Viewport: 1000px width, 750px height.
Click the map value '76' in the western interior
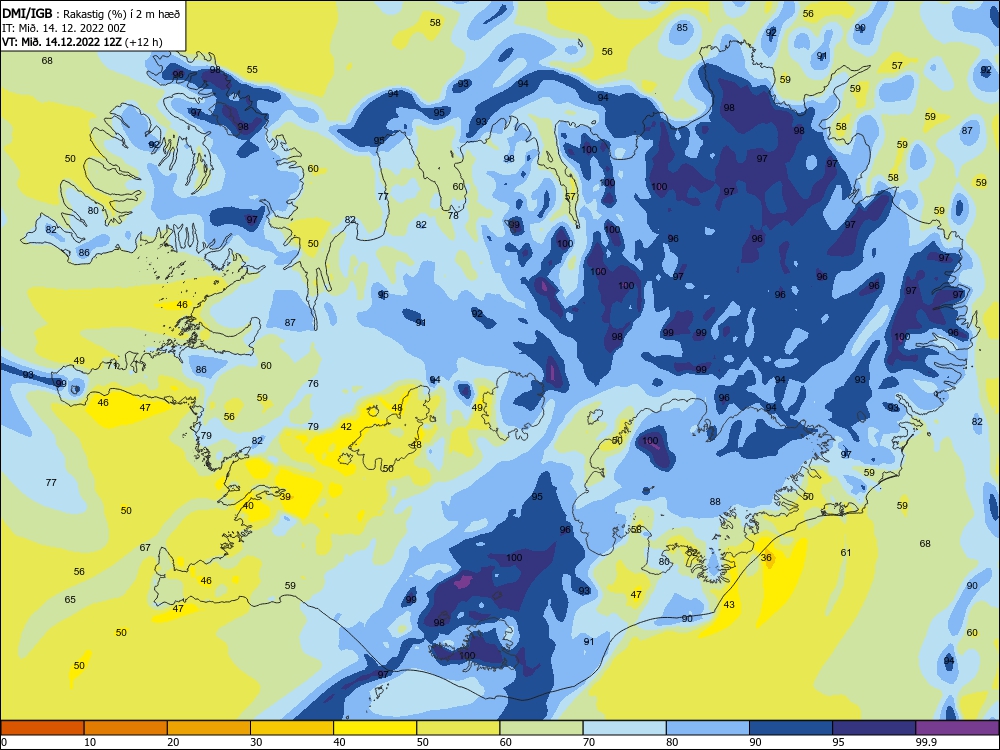[313, 384]
